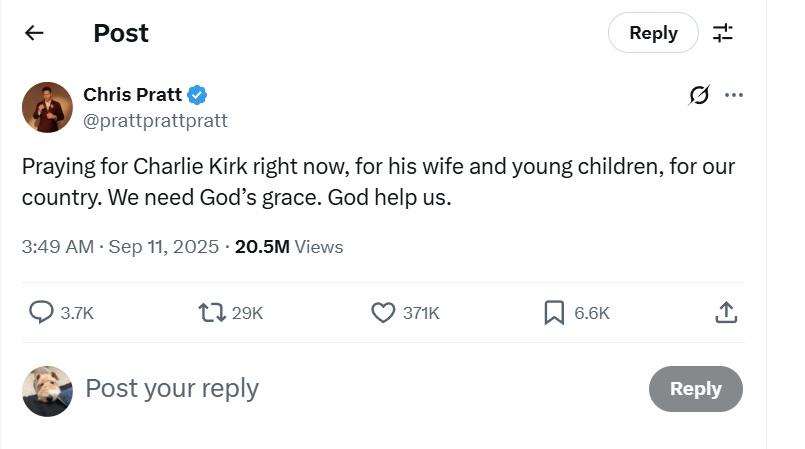This screenshot has height=449, width=805.
Task: Like the post with heart icon
Action: (x=383, y=313)
